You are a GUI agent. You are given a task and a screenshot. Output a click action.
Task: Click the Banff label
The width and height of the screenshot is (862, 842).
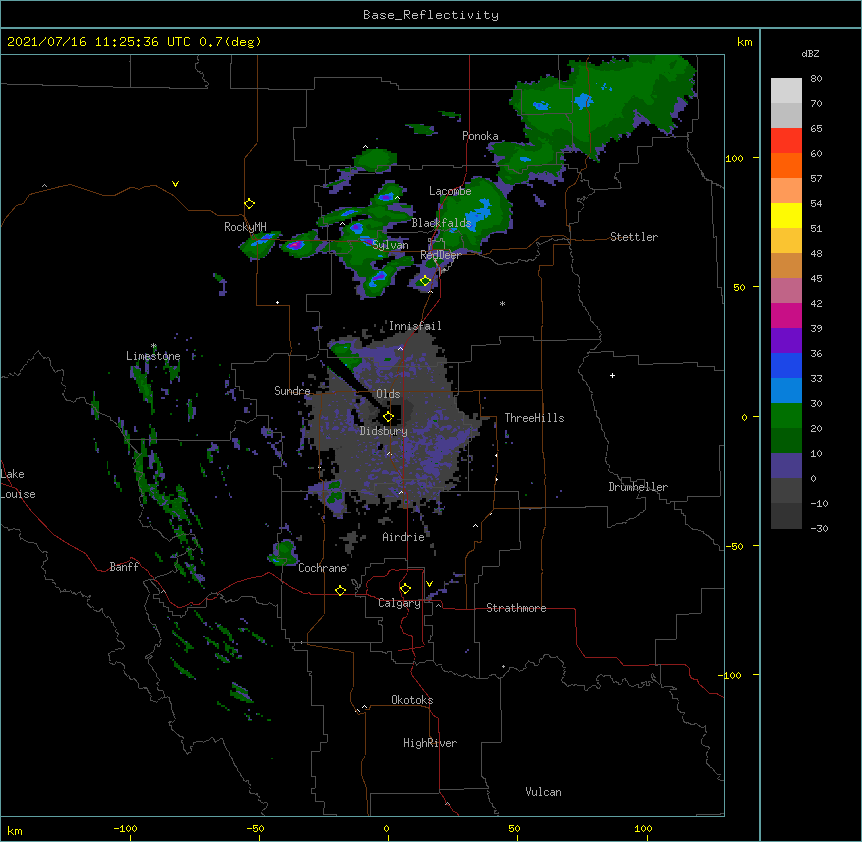(x=124, y=567)
